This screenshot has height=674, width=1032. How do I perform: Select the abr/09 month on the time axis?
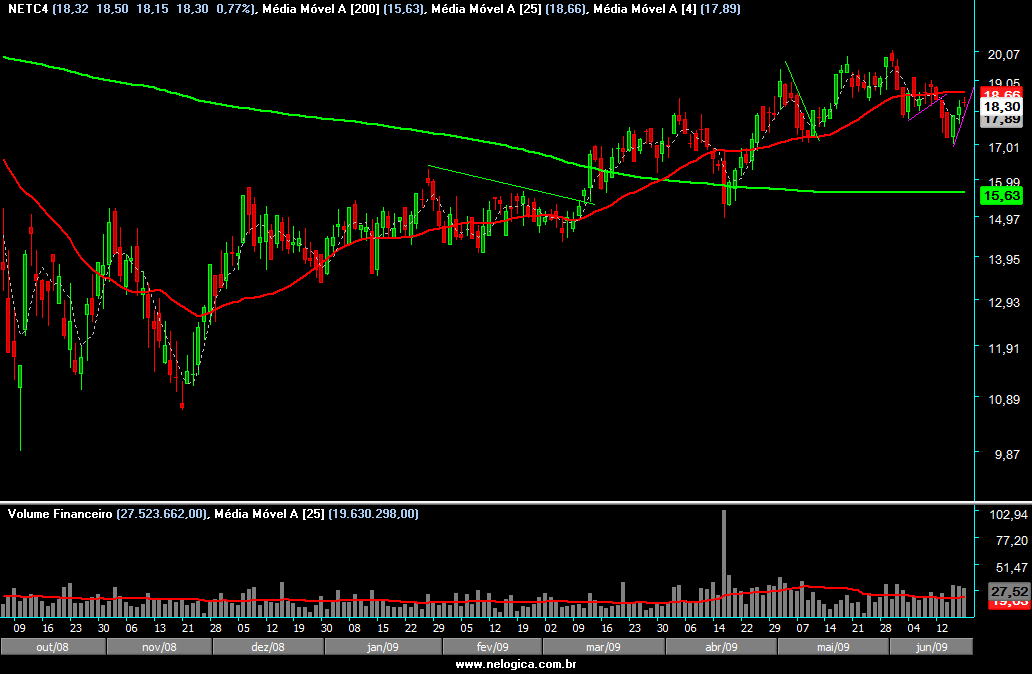pyautogui.click(x=721, y=647)
